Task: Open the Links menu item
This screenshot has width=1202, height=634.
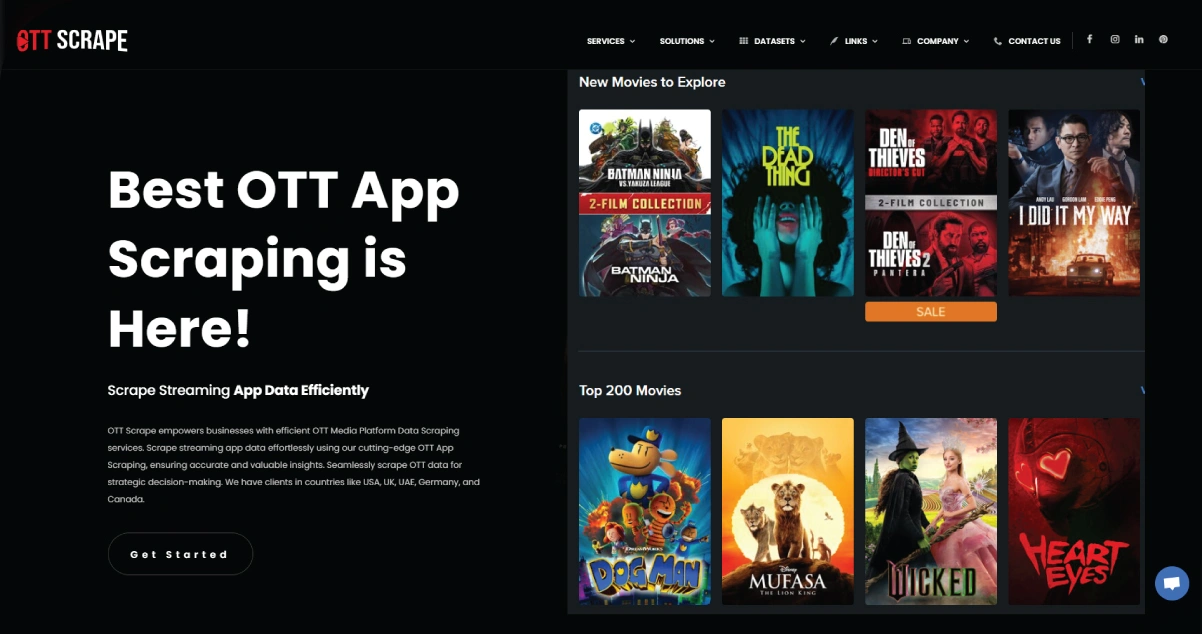Action: pyautogui.click(x=855, y=41)
